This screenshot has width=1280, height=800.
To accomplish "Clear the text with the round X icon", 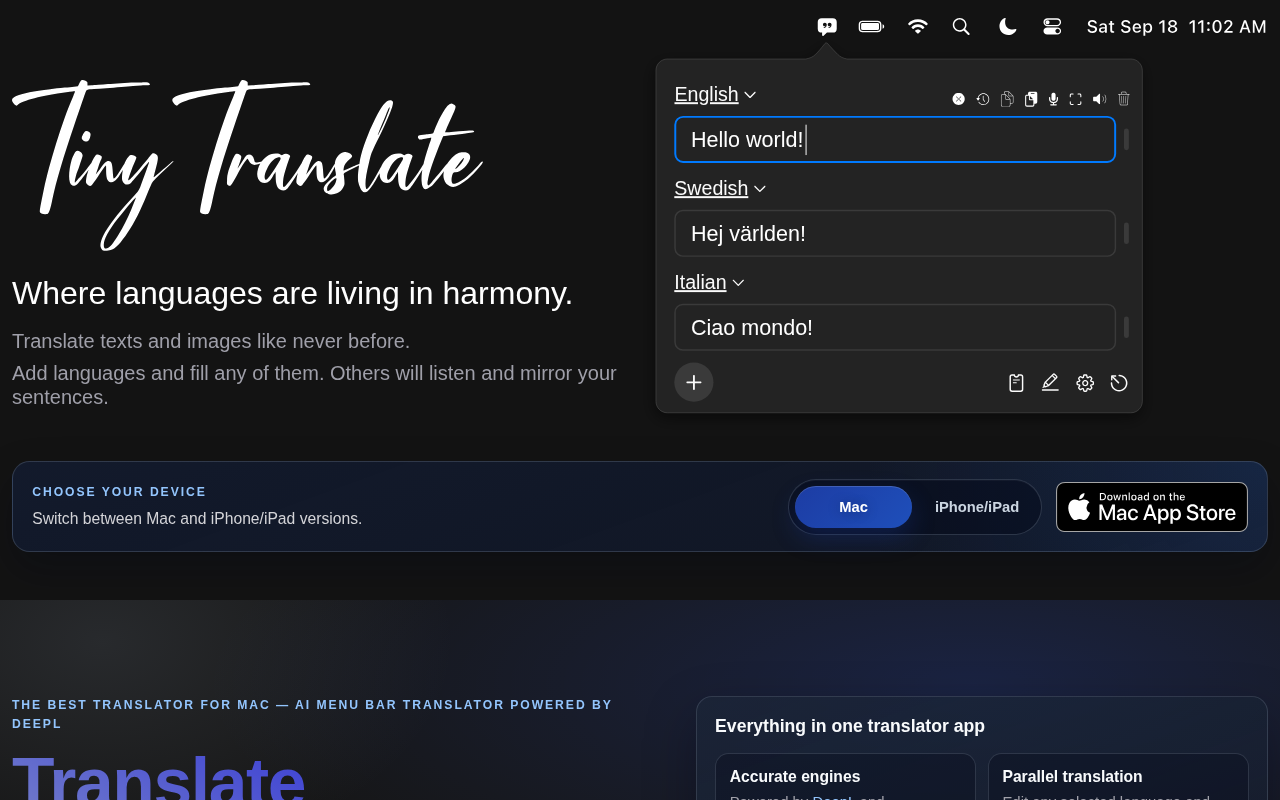I will tap(958, 99).
